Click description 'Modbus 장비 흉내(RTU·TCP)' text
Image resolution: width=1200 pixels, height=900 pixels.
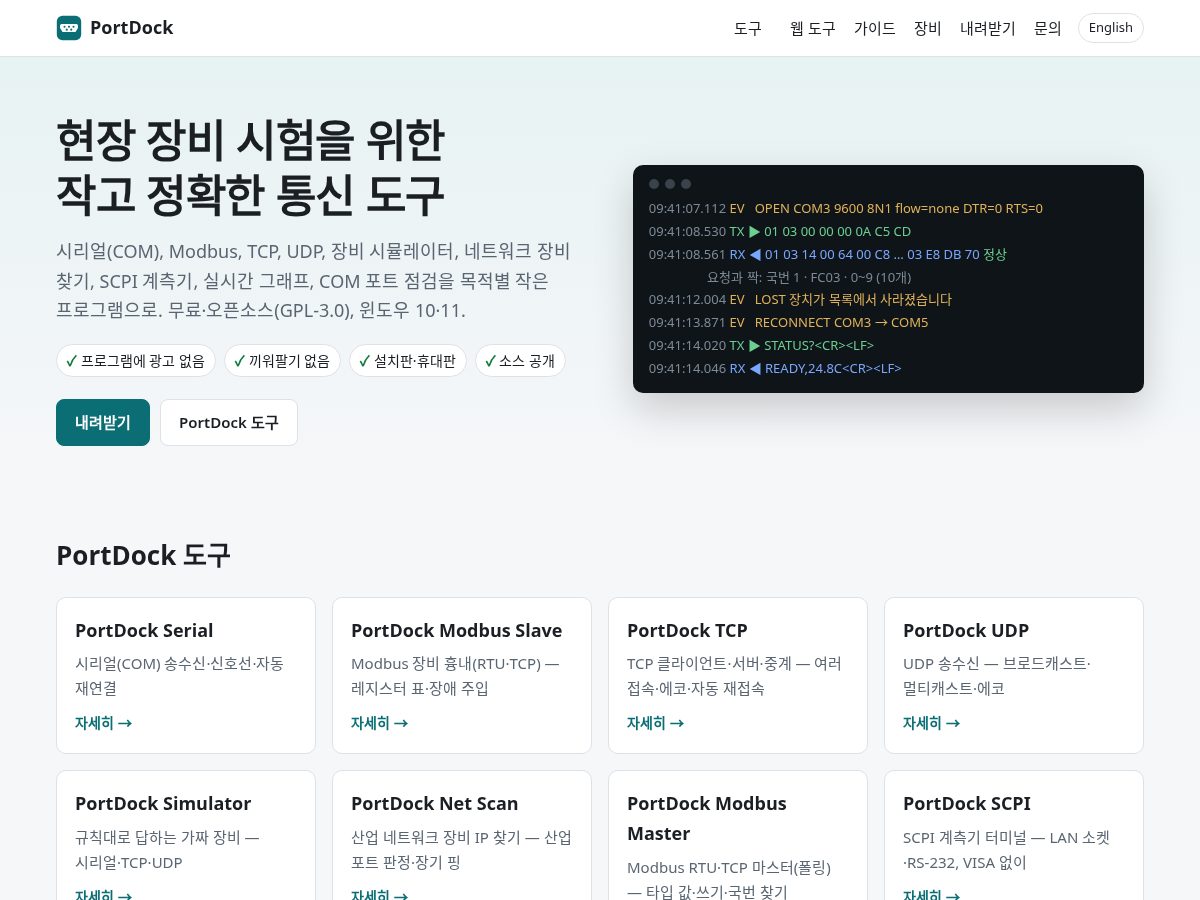coord(455,676)
